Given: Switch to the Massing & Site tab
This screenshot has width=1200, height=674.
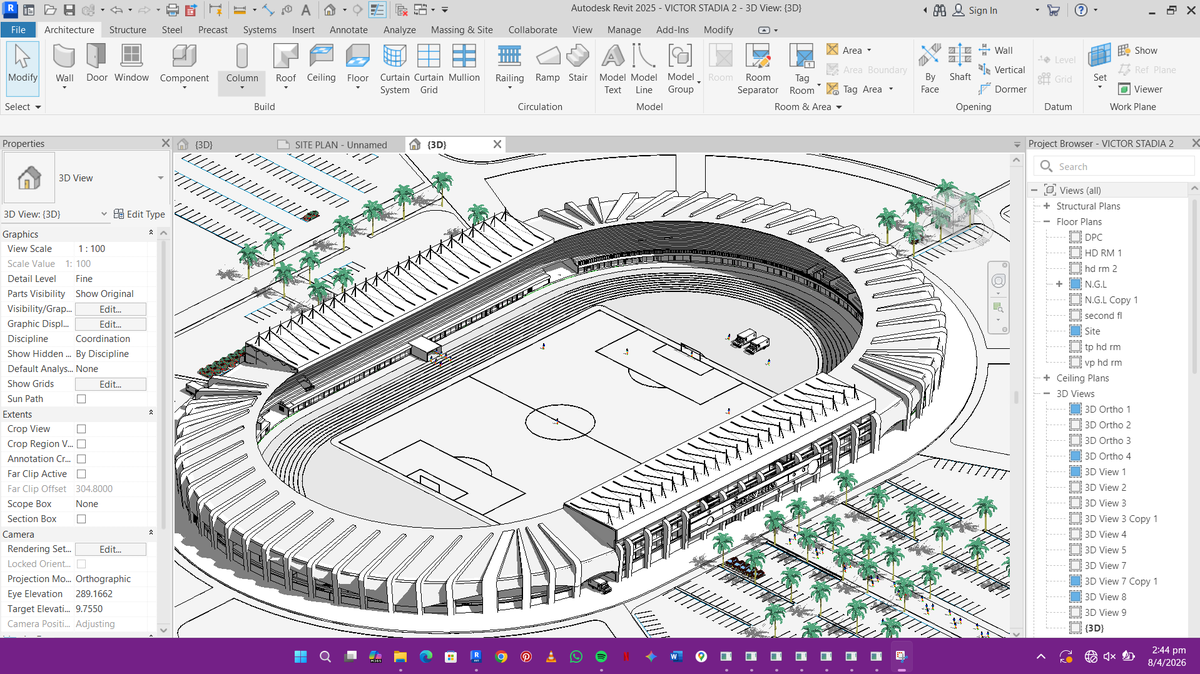Looking at the screenshot, I should (x=462, y=30).
